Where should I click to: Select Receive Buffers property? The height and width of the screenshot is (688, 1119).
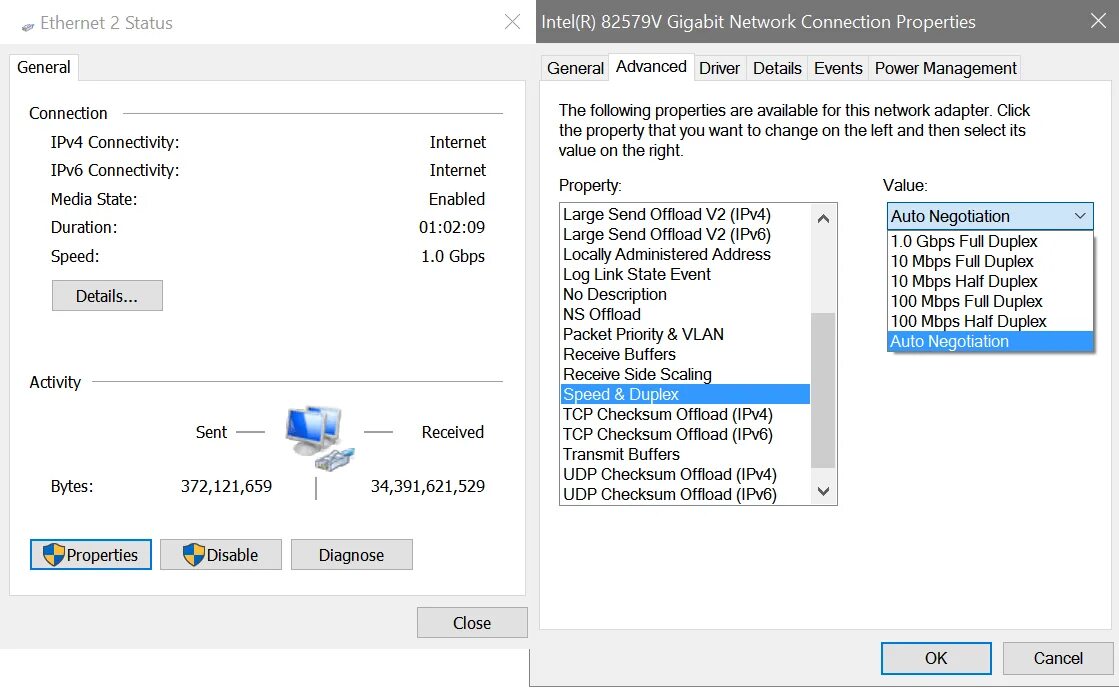(685, 354)
